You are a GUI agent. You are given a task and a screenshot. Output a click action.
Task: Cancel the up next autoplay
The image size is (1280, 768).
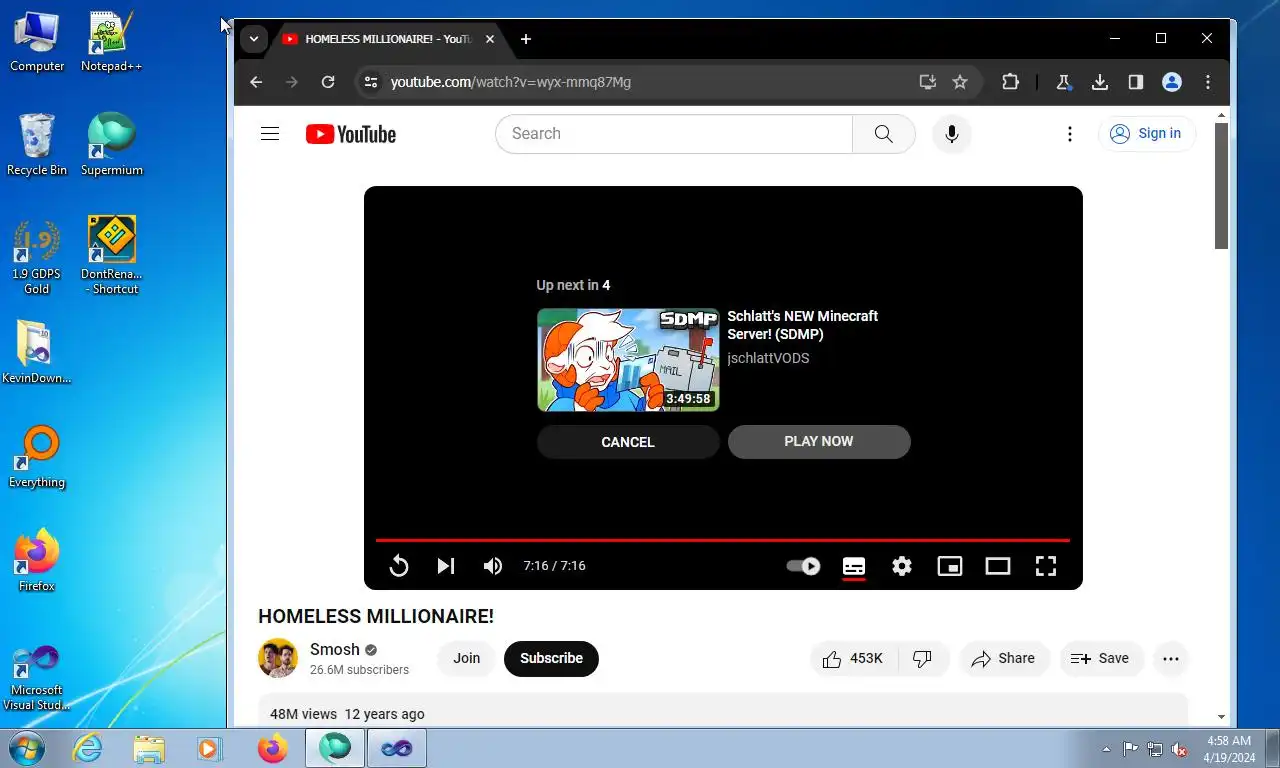tap(628, 442)
